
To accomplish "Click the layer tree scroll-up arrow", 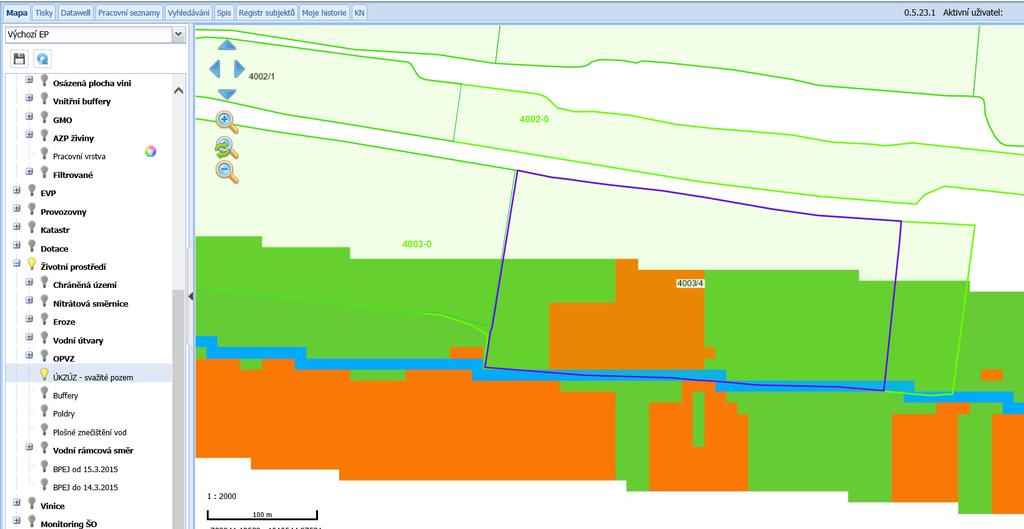I will tap(179, 91).
